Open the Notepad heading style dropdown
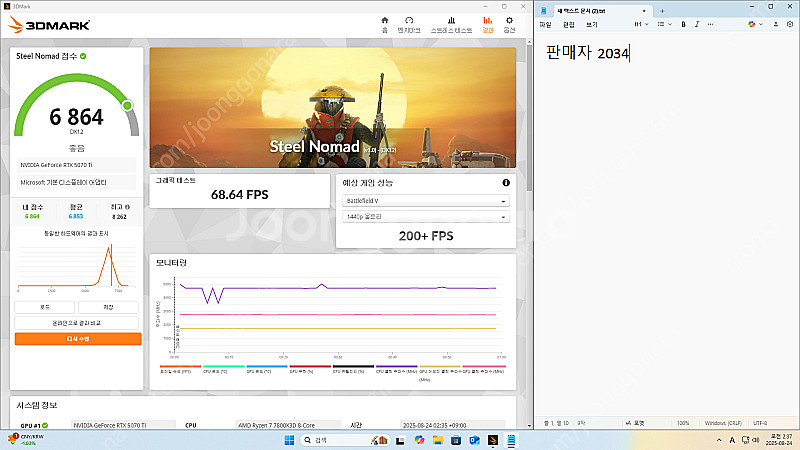The height and width of the screenshot is (450, 800). (x=641, y=24)
